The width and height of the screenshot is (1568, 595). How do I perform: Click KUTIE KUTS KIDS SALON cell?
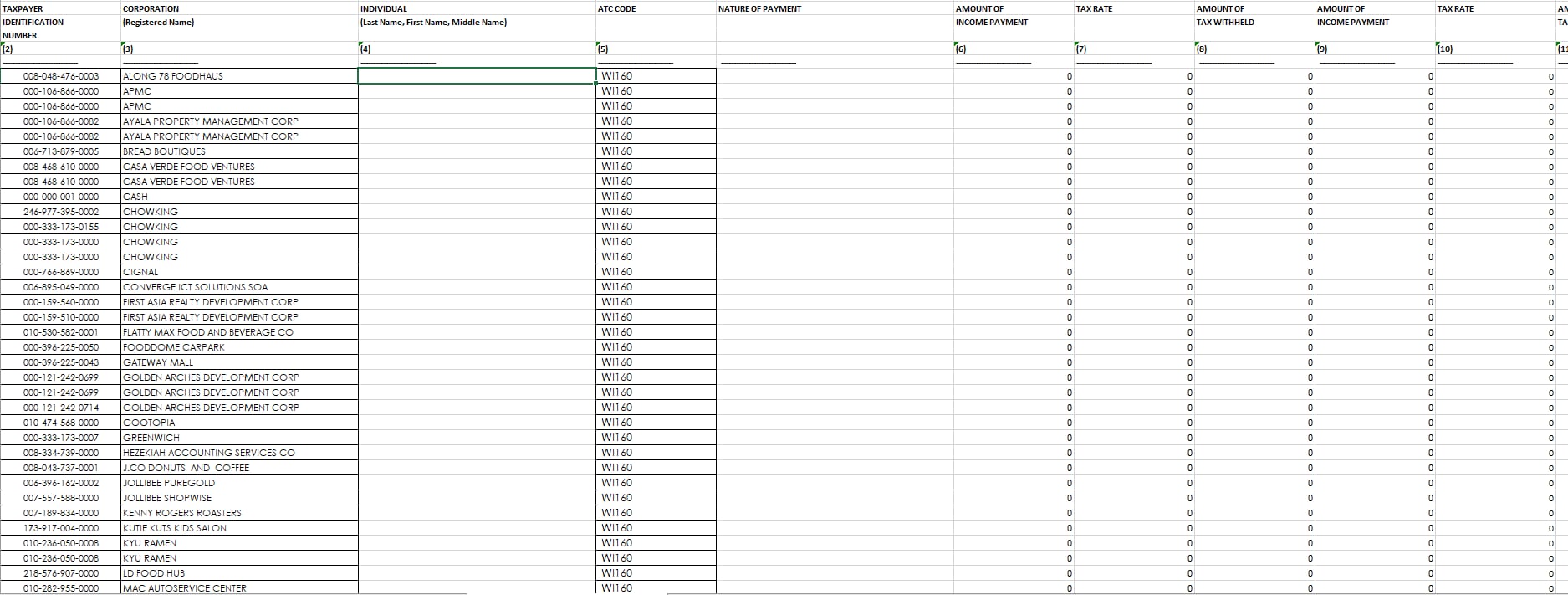point(239,528)
